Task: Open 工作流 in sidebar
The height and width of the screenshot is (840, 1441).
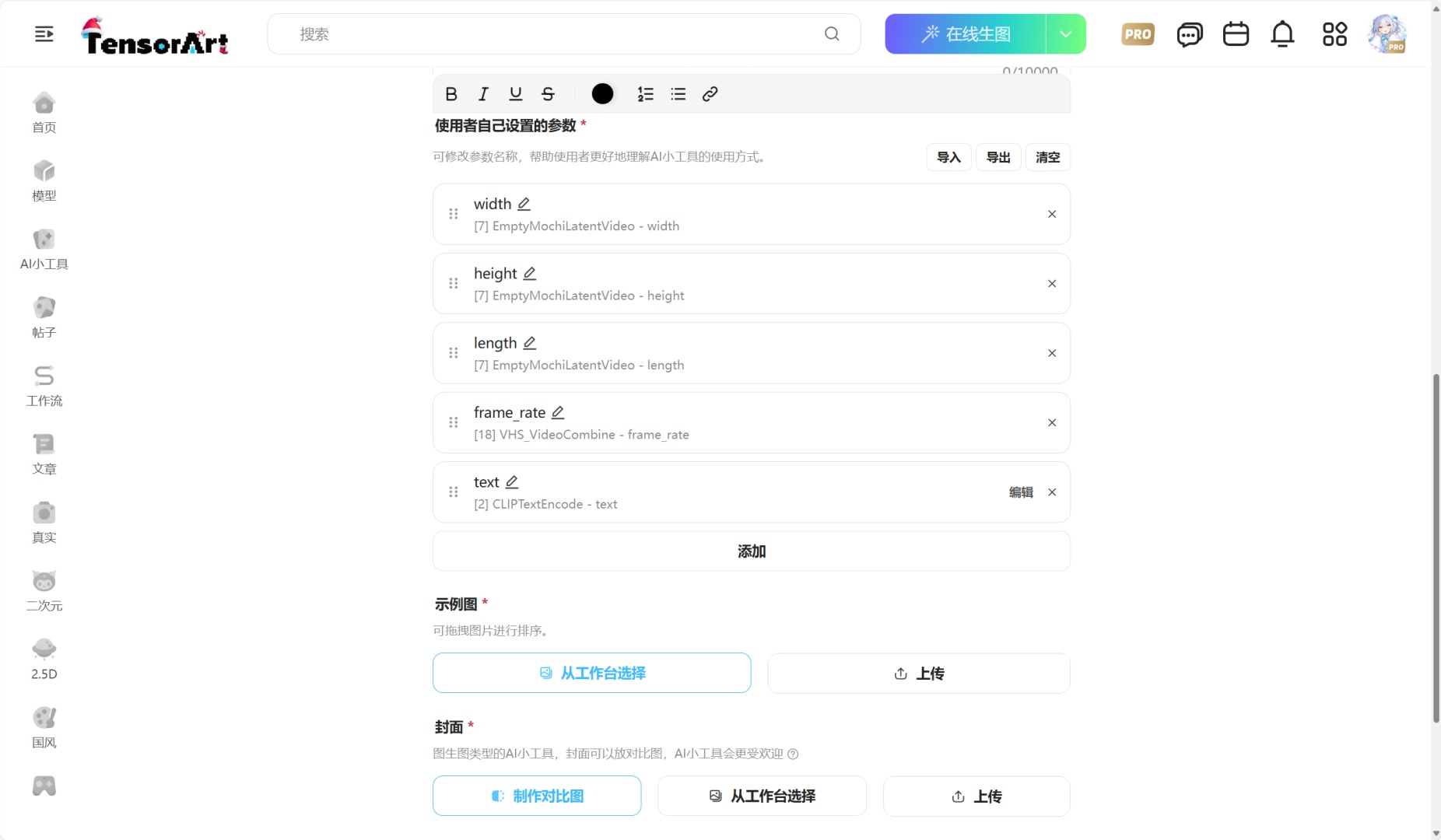Action: point(44,387)
